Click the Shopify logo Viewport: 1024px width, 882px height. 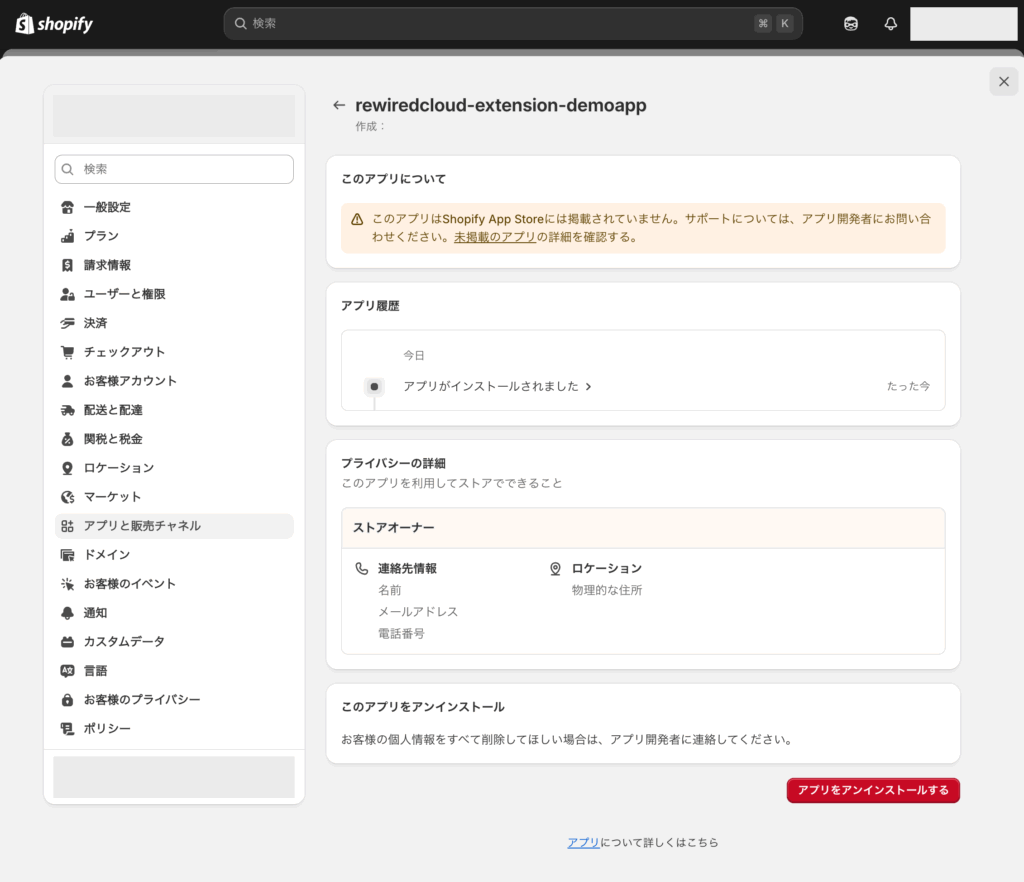pos(54,24)
